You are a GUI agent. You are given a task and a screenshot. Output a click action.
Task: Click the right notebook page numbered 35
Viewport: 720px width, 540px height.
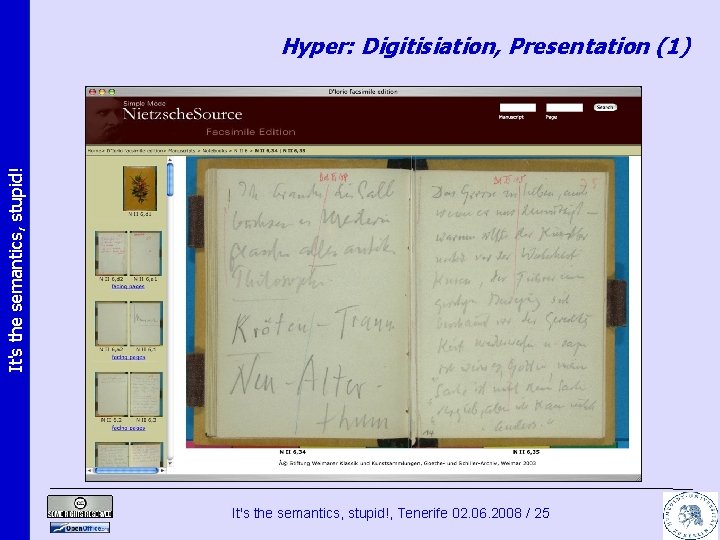(510, 303)
